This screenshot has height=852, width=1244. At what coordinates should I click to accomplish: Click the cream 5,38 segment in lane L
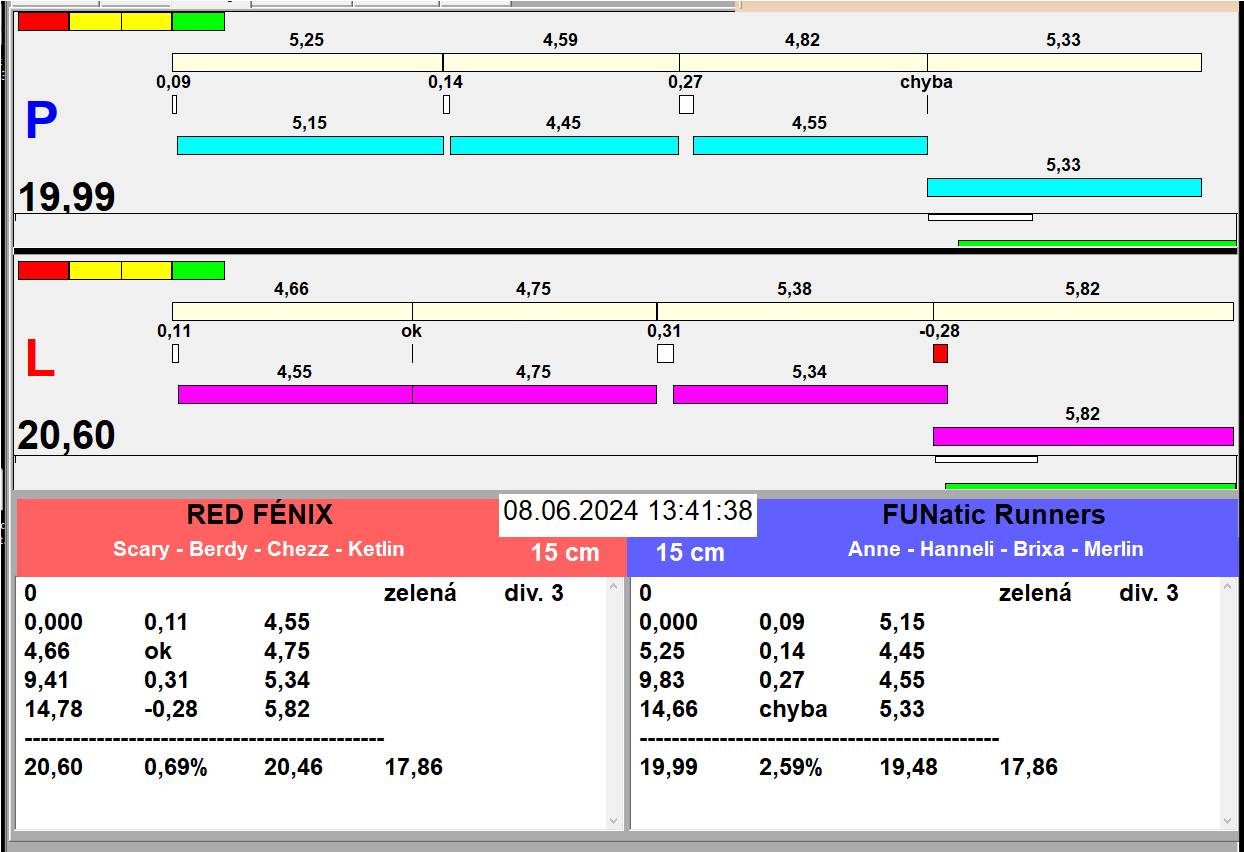click(x=795, y=311)
